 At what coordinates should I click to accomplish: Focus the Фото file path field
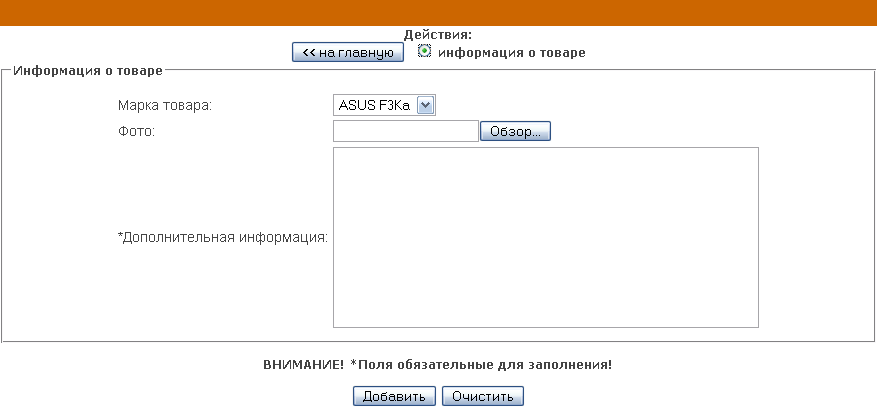pyautogui.click(x=406, y=131)
